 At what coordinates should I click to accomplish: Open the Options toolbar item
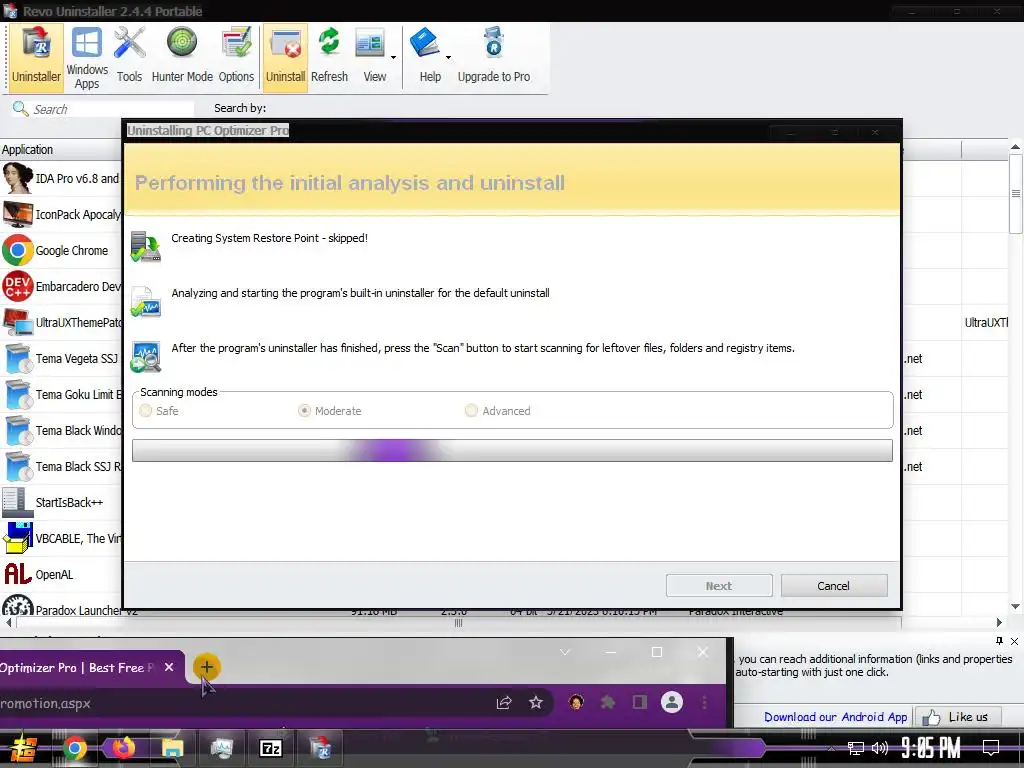pos(236,57)
